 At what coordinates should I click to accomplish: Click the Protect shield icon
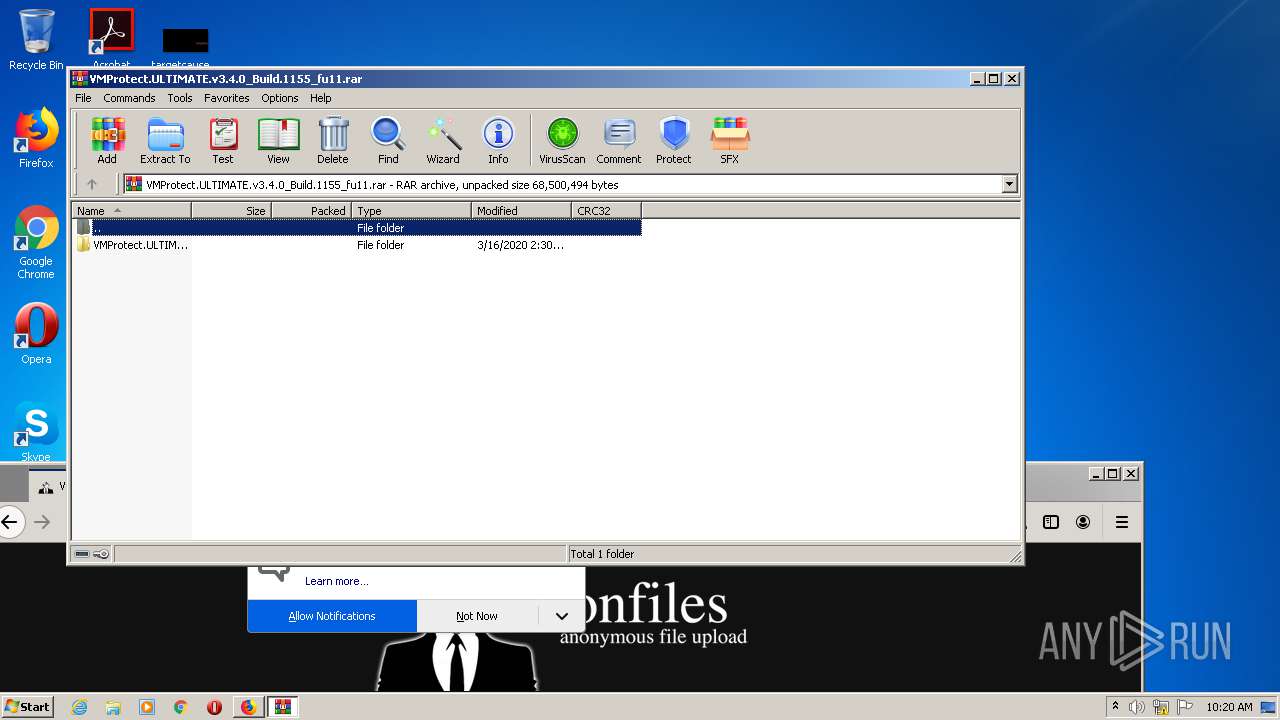click(674, 140)
